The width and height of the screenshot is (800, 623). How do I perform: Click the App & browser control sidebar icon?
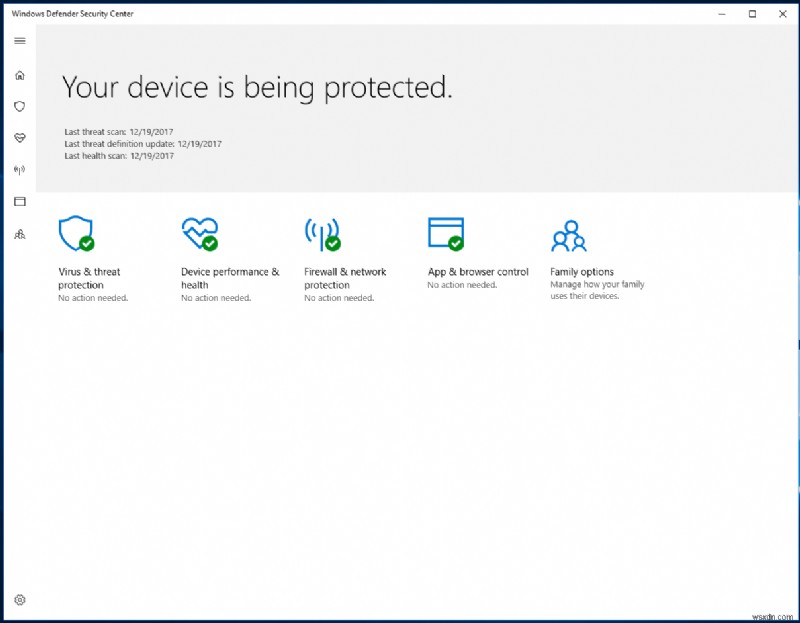18,201
